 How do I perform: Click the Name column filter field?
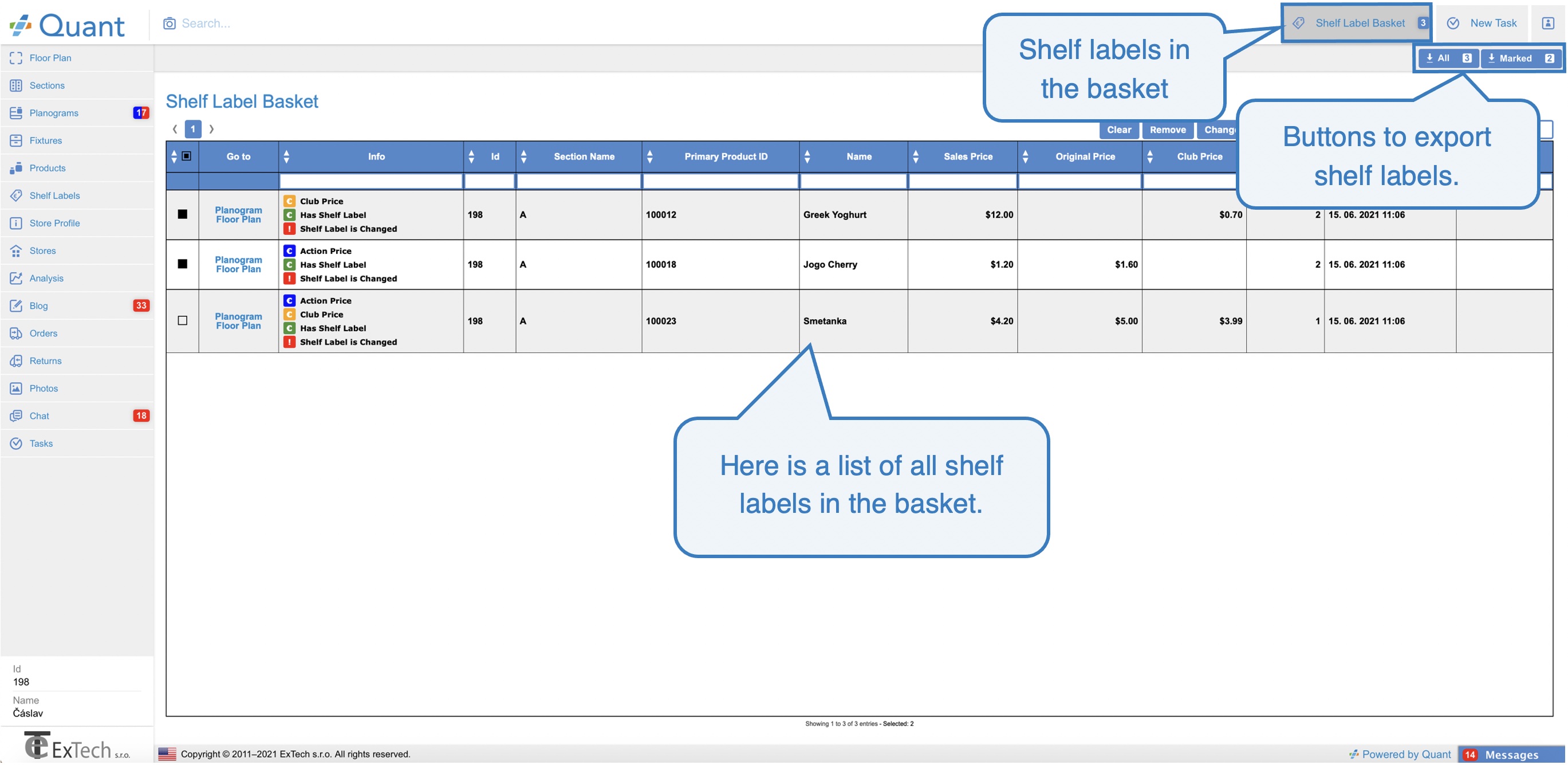(853, 181)
